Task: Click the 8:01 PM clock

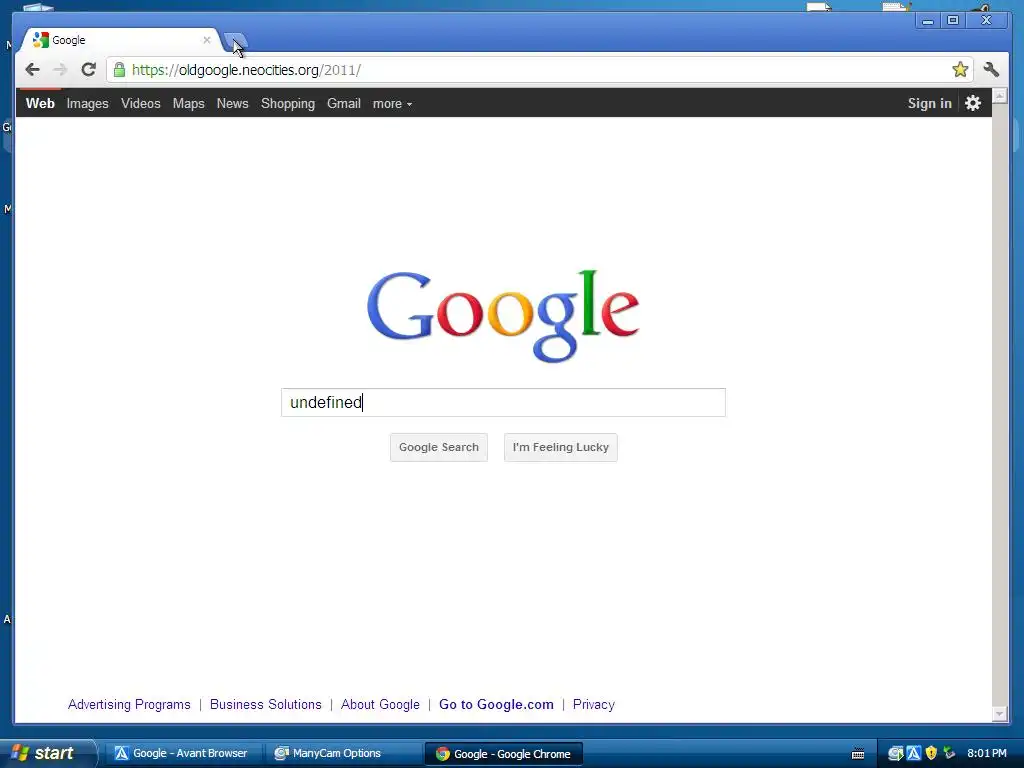Action: pyautogui.click(x=987, y=753)
